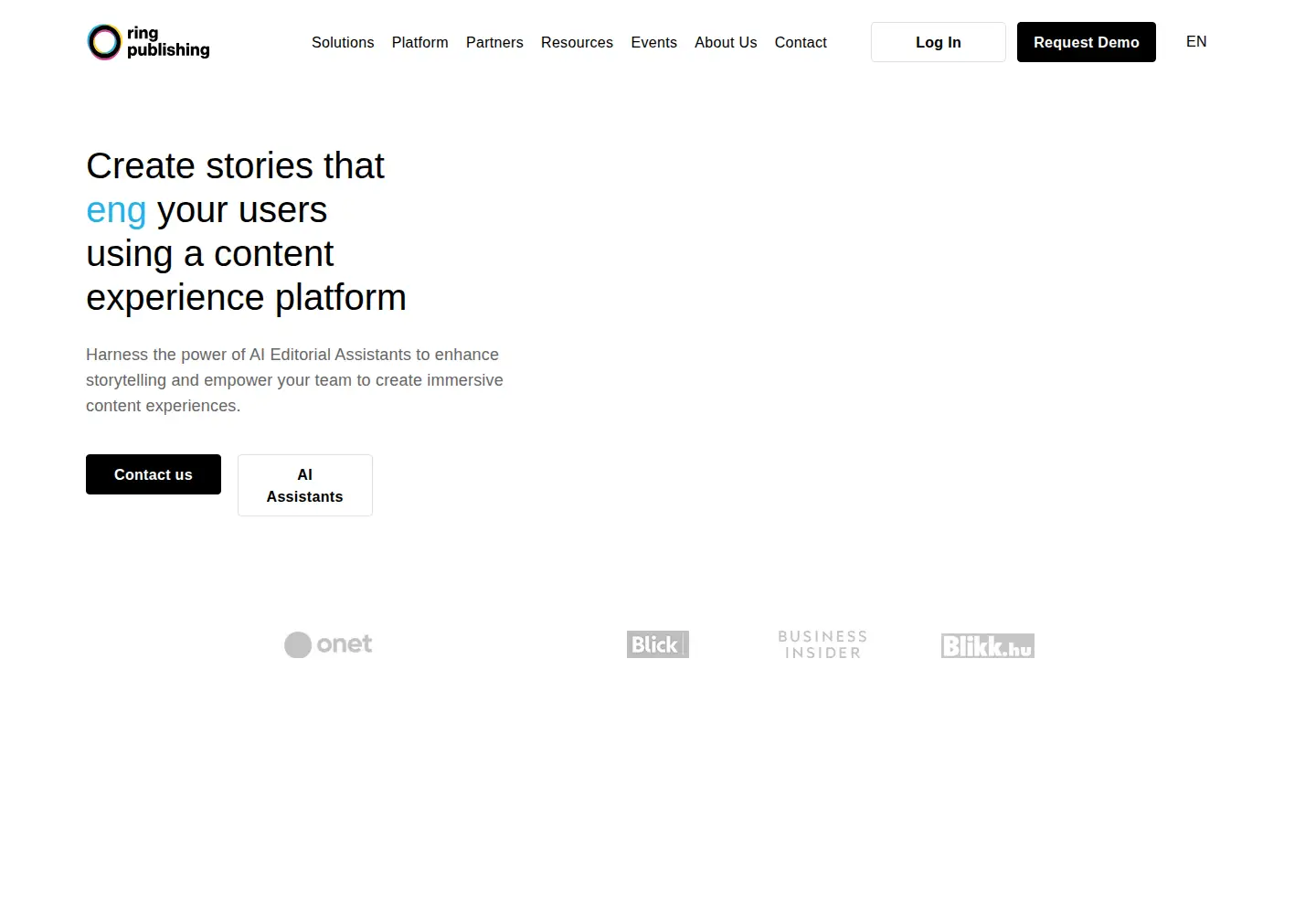Click the Onet partner logo

(328, 644)
